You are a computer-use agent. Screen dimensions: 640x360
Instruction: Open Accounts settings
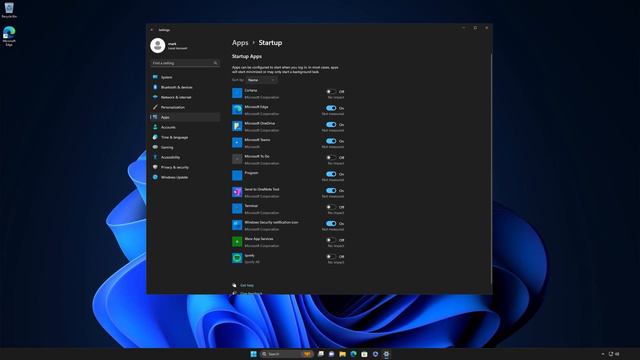point(185,127)
